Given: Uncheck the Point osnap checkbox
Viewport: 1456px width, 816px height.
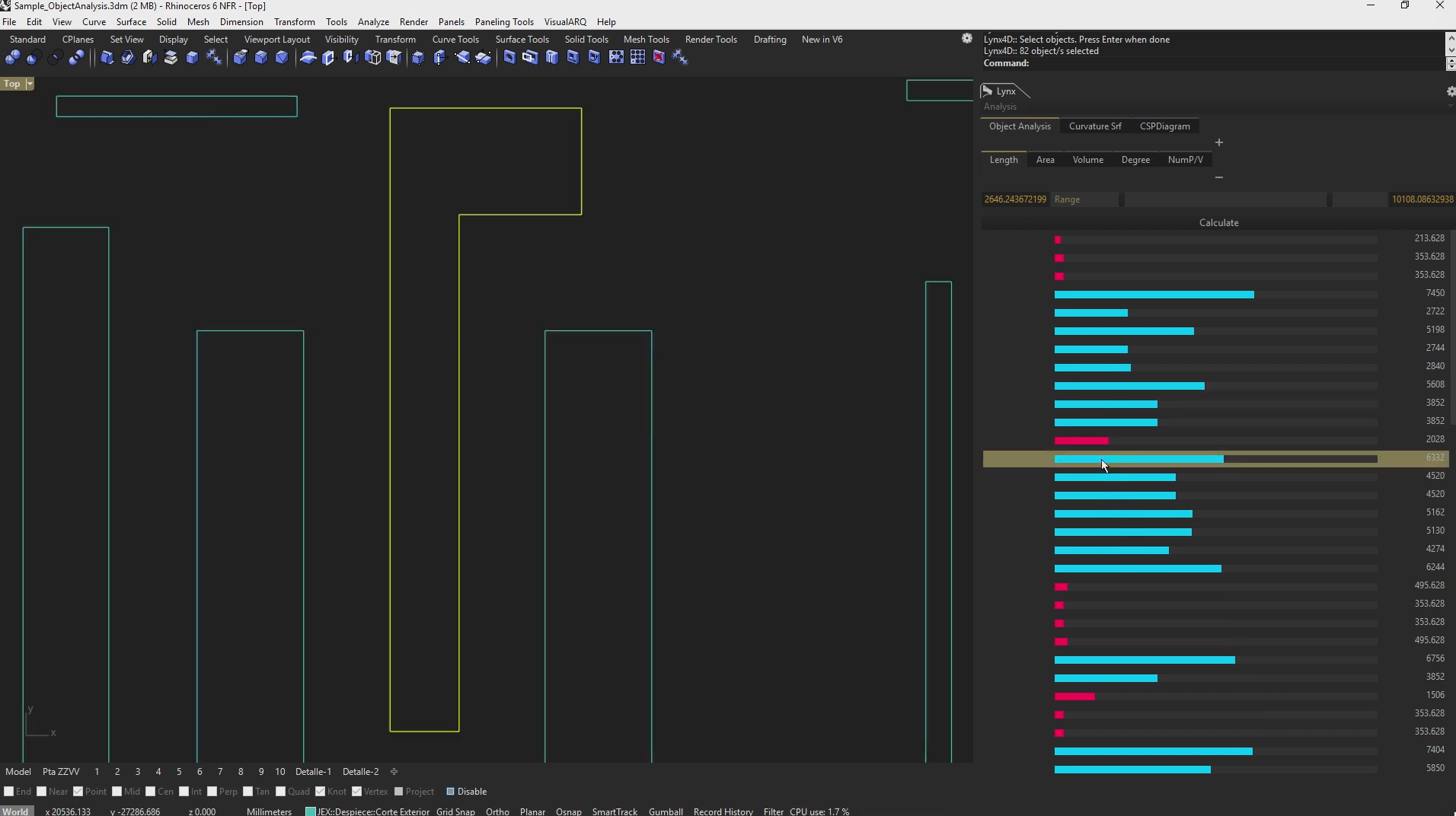Looking at the screenshot, I should [x=78, y=792].
